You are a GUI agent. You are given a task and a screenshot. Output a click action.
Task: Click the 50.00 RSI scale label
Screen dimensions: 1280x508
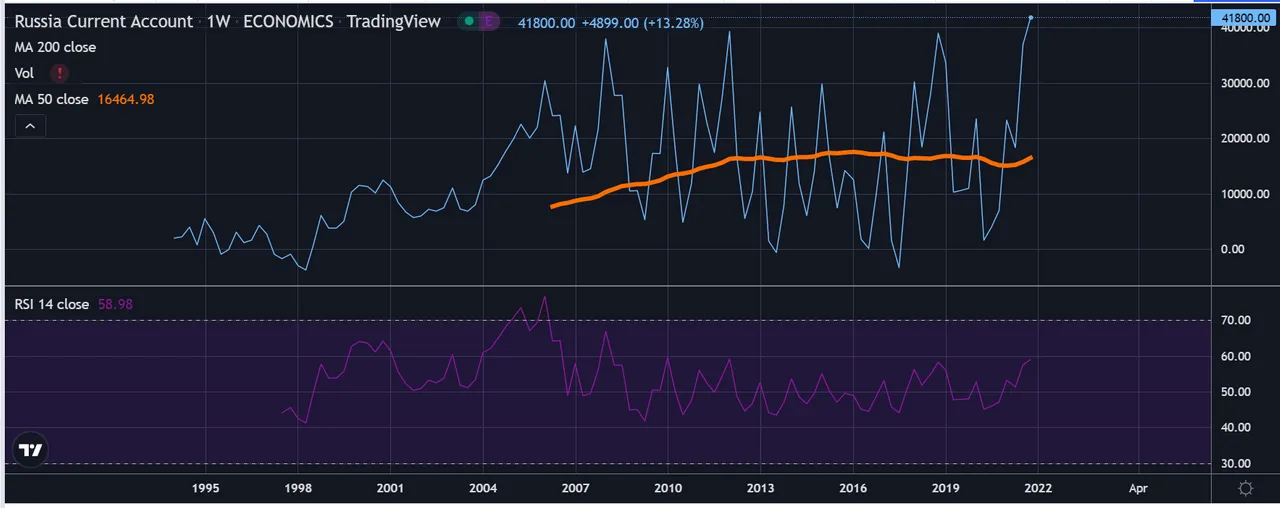[1234, 392]
